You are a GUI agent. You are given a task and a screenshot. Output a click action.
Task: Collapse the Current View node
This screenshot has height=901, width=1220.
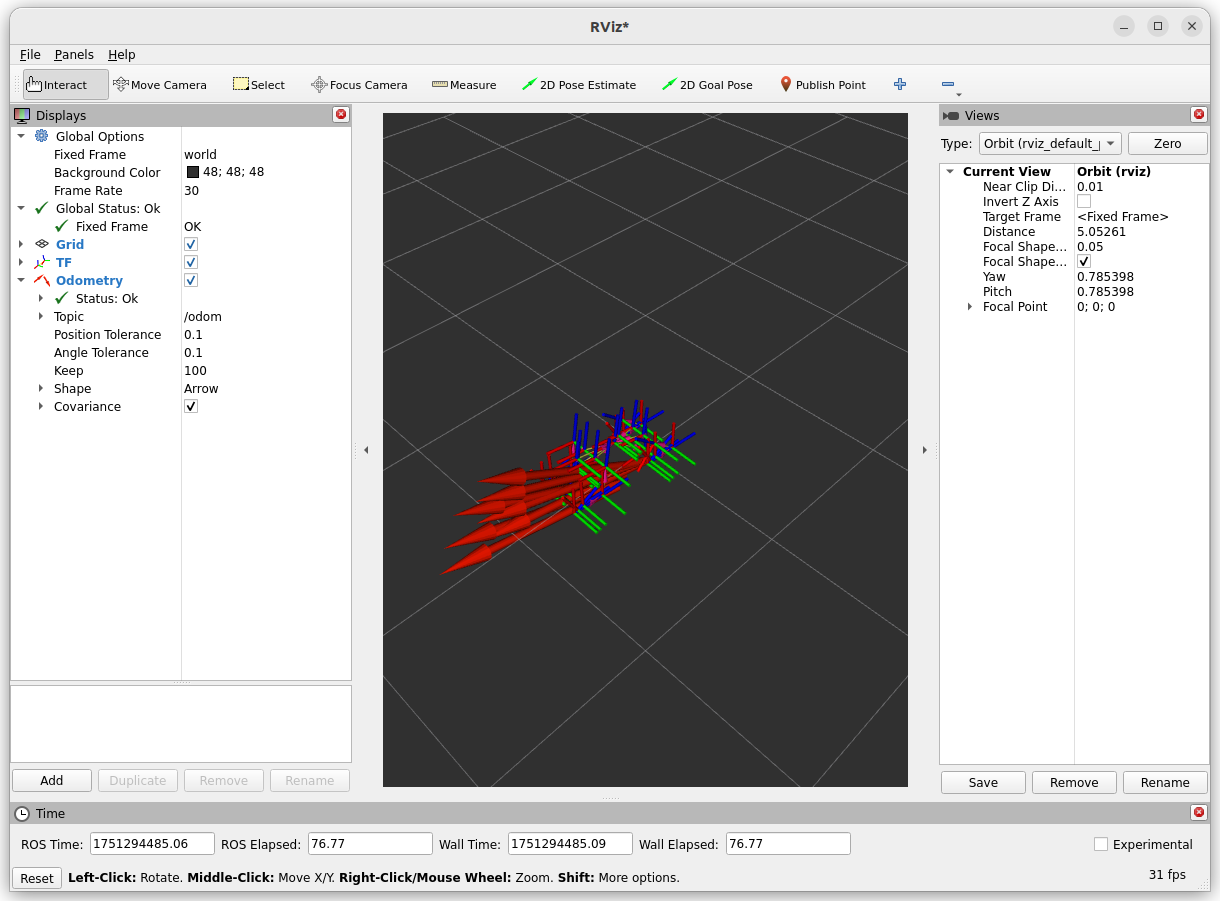pyautogui.click(x=950, y=171)
